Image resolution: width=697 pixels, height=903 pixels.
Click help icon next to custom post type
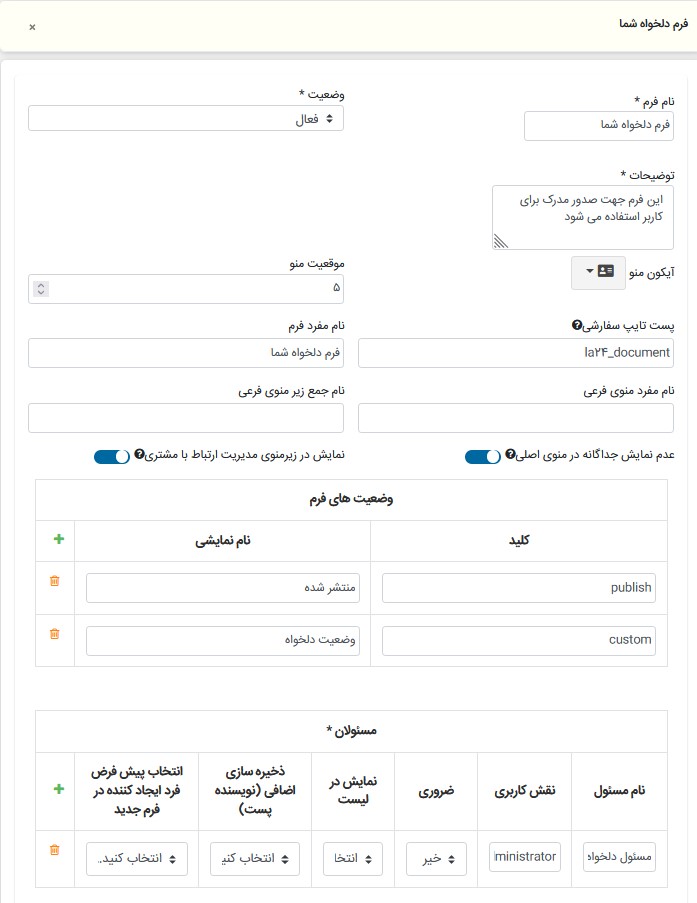576,326
